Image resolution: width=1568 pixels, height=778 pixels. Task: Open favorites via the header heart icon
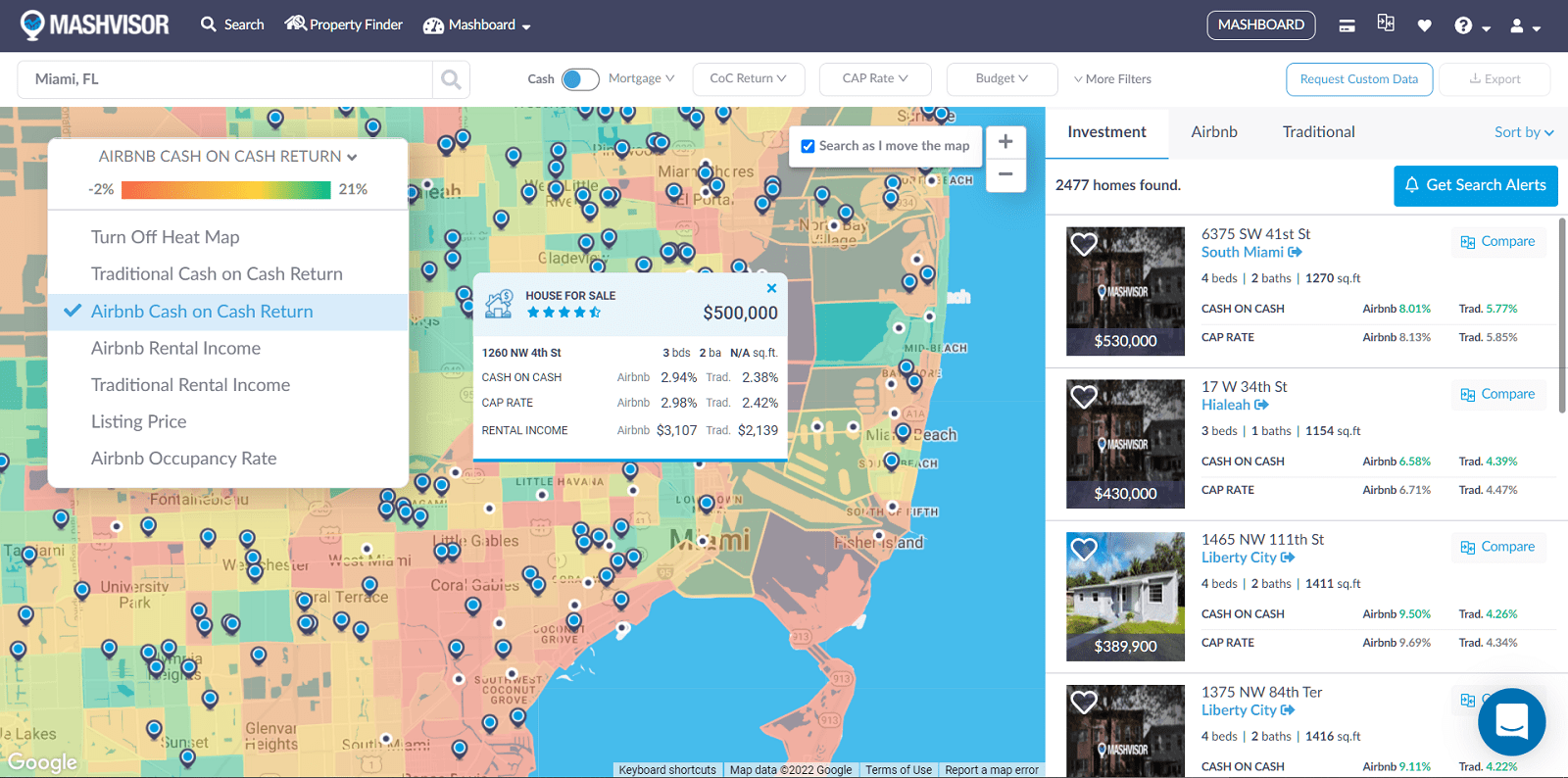point(1424,25)
